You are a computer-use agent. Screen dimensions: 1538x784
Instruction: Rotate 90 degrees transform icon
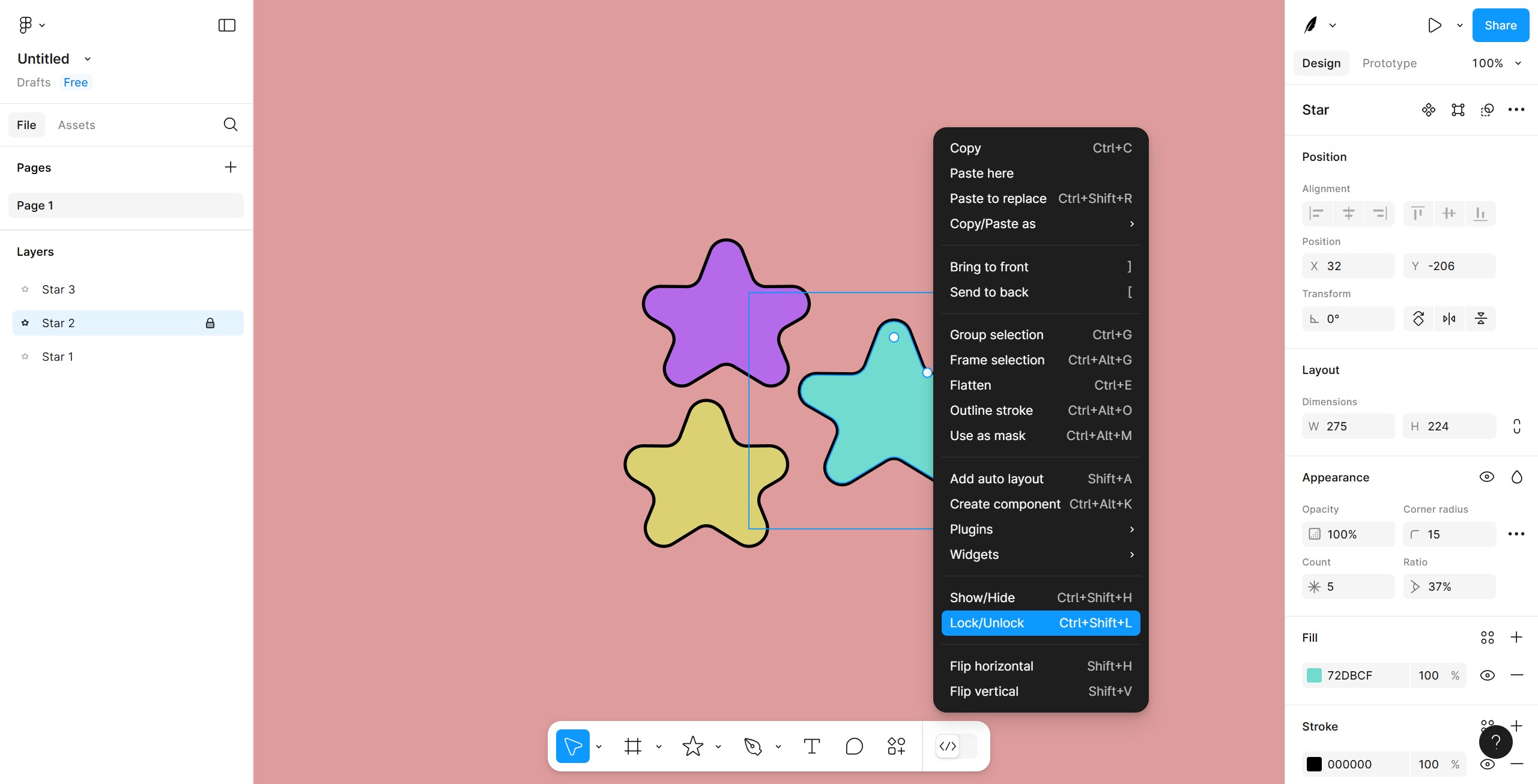[1418, 319]
